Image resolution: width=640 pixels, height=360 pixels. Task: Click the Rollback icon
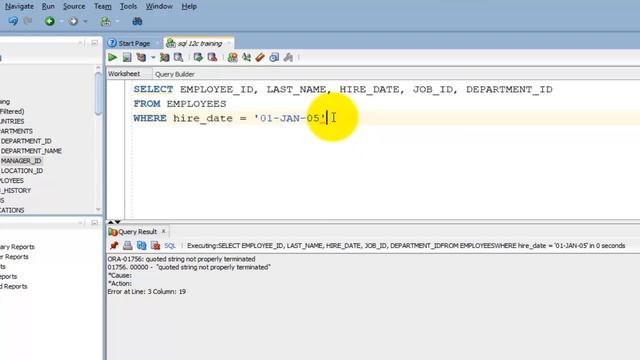(x=212, y=58)
